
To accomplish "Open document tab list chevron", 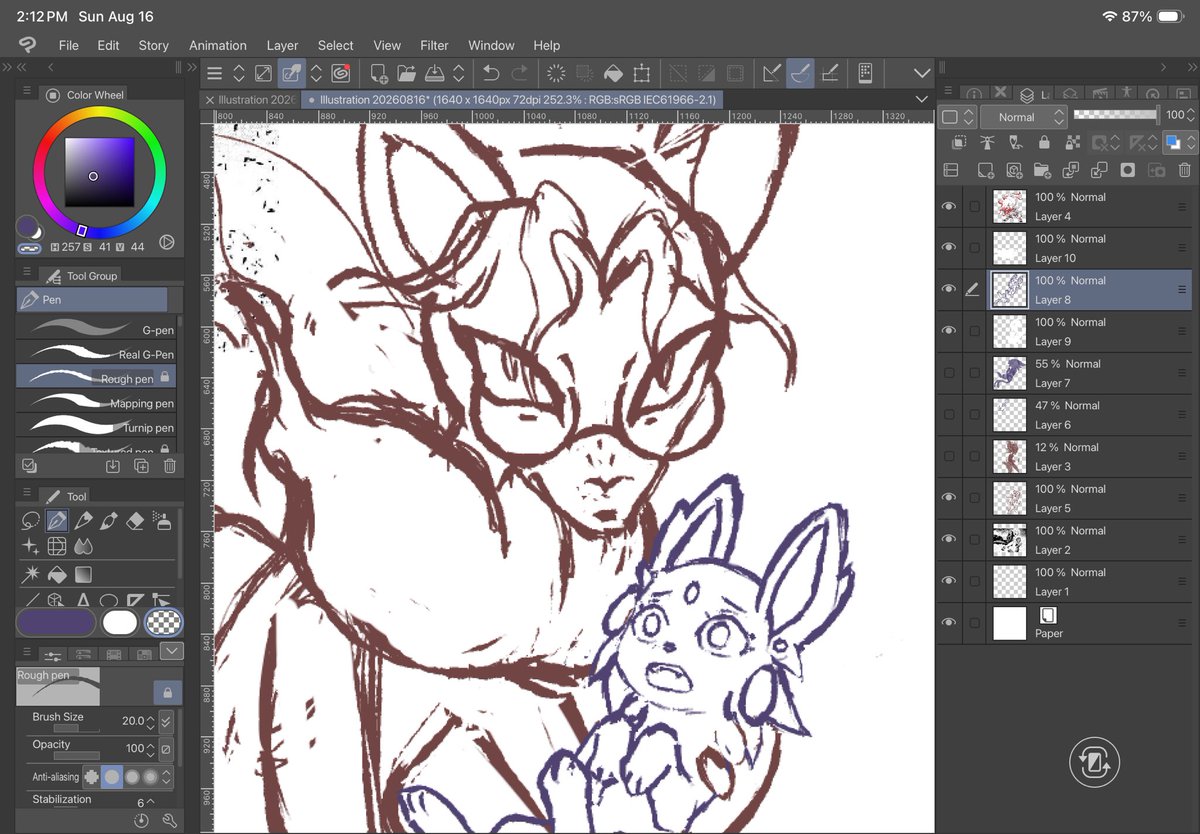I will coord(921,99).
